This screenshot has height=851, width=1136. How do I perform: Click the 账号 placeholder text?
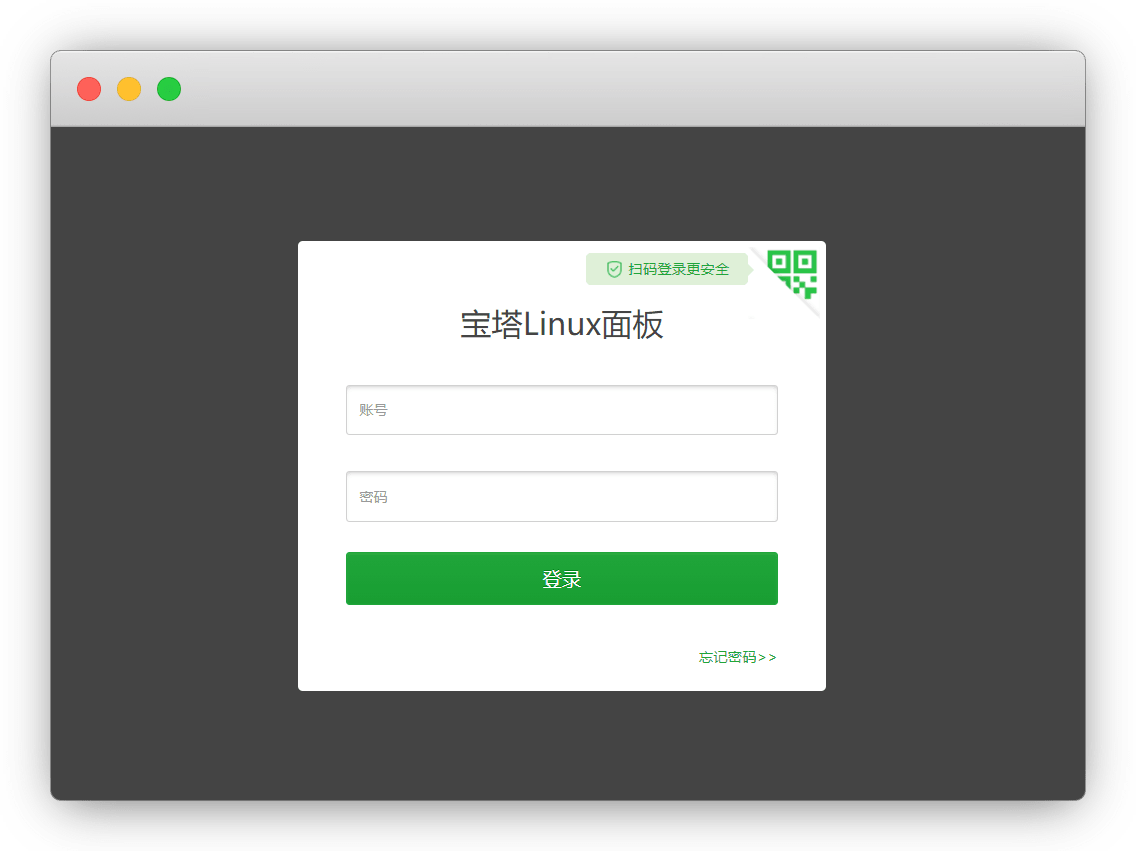coord(373,410)
